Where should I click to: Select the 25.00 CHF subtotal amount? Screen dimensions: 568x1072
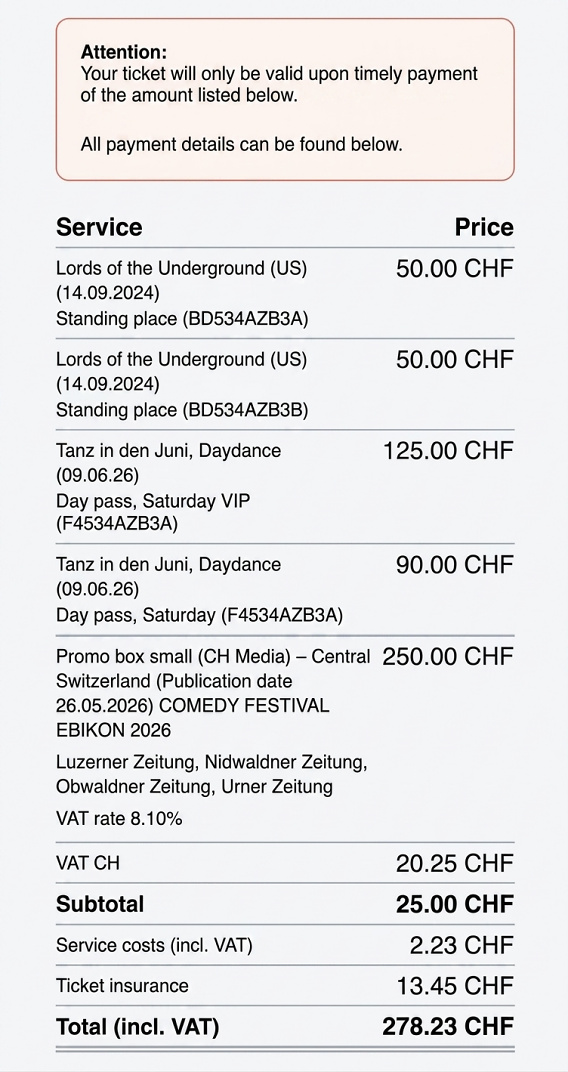point(455,904)
